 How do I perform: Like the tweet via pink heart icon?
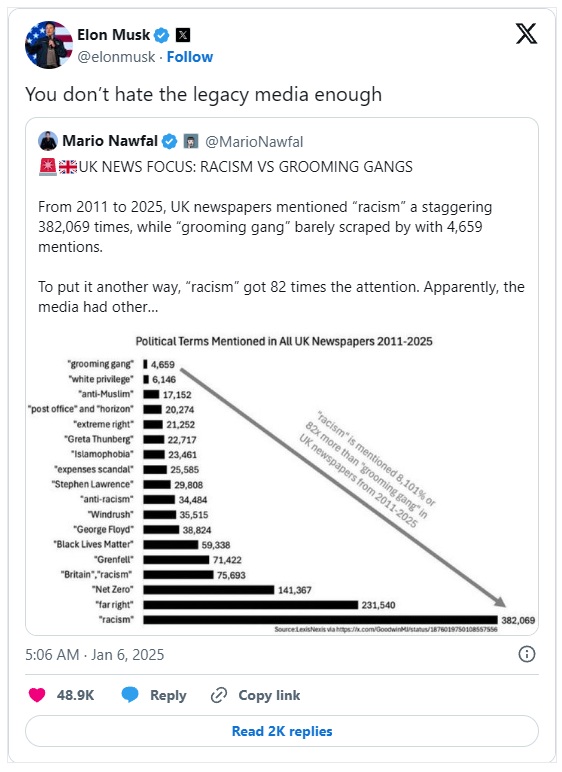(x=37, y=695)
